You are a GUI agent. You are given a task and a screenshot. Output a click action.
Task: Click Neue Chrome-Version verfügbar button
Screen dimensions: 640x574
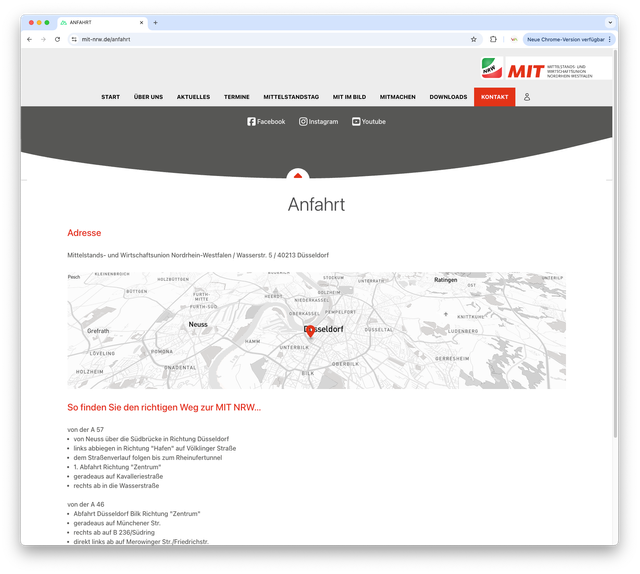565,39
